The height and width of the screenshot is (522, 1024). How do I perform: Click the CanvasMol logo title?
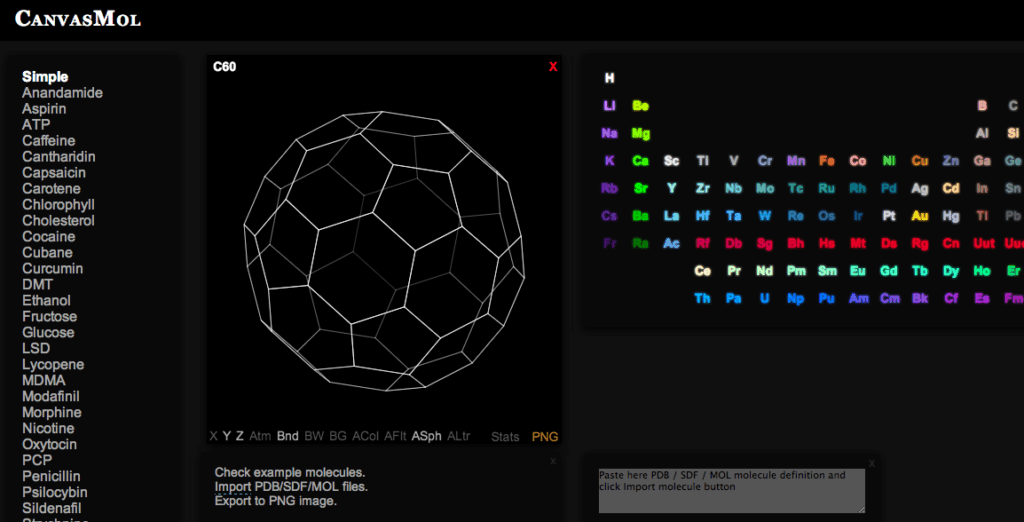(x=78, y=19)
